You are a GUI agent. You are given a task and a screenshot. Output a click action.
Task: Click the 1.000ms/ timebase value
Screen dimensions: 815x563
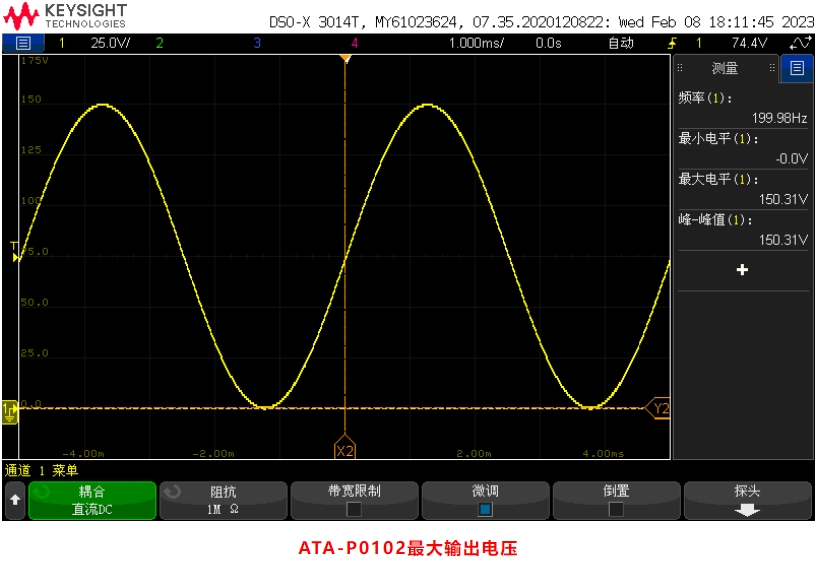476,43
